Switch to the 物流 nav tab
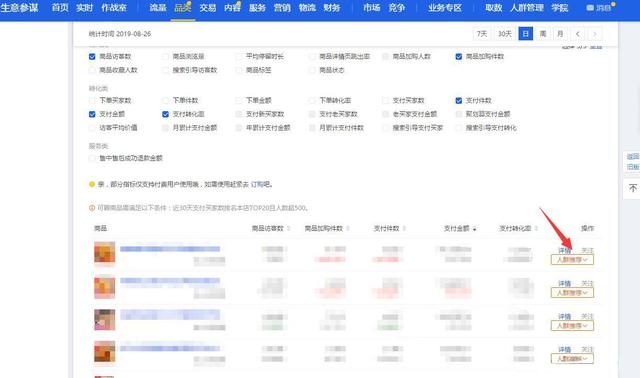Image resolution: width=640 pixels, height=378 pixels. coord(307,7)
